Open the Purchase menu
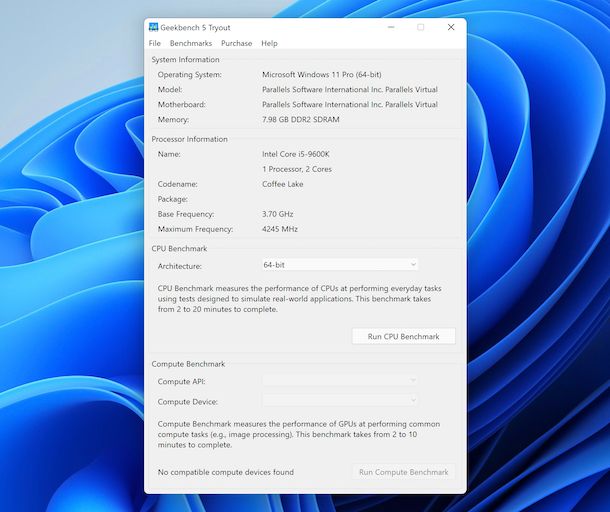This screenshot has width=610, height=512. (x=236, y=43)
